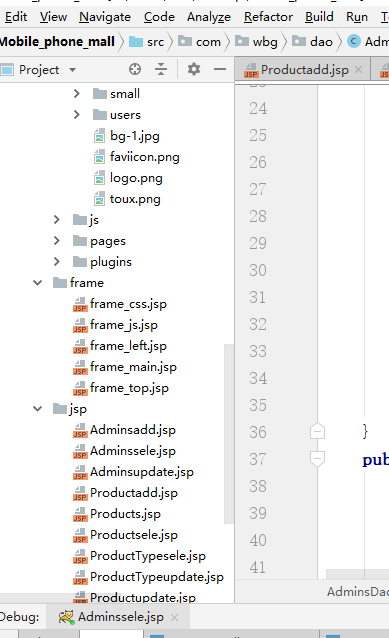Open Project panel settings gear
The width and height of the screenshot is (389, 638).
[x=194, y=69]
